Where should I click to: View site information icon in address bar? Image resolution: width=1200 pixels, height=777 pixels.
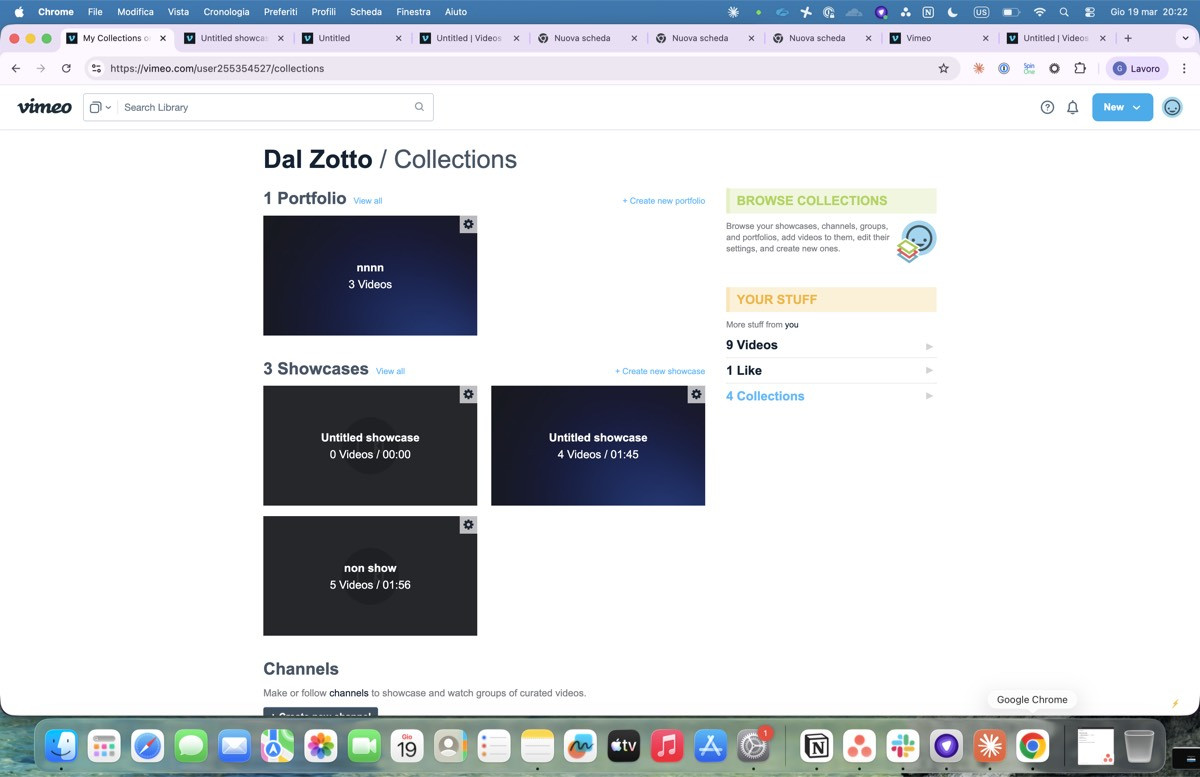pyautogui.click(x=96, y=68)
